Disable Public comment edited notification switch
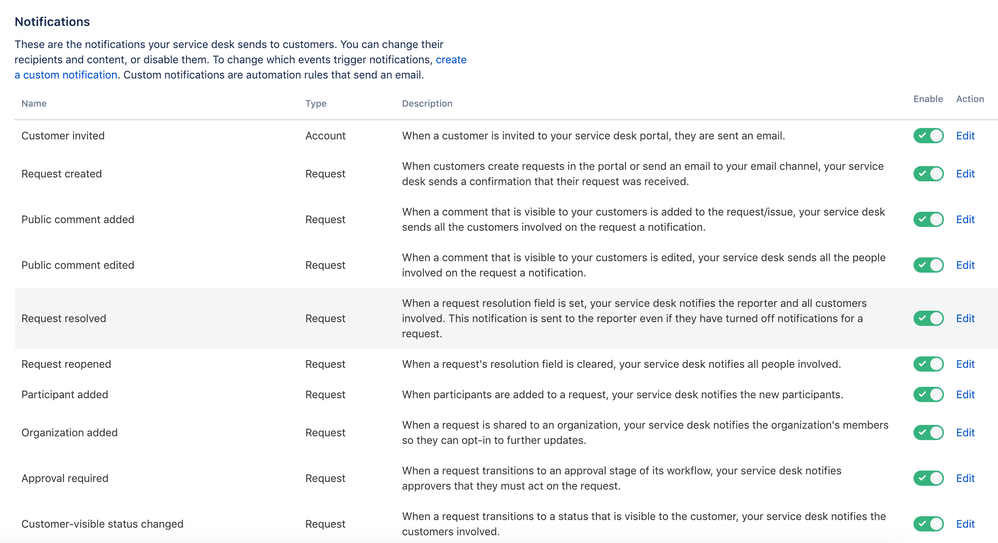 pos(928,265)
